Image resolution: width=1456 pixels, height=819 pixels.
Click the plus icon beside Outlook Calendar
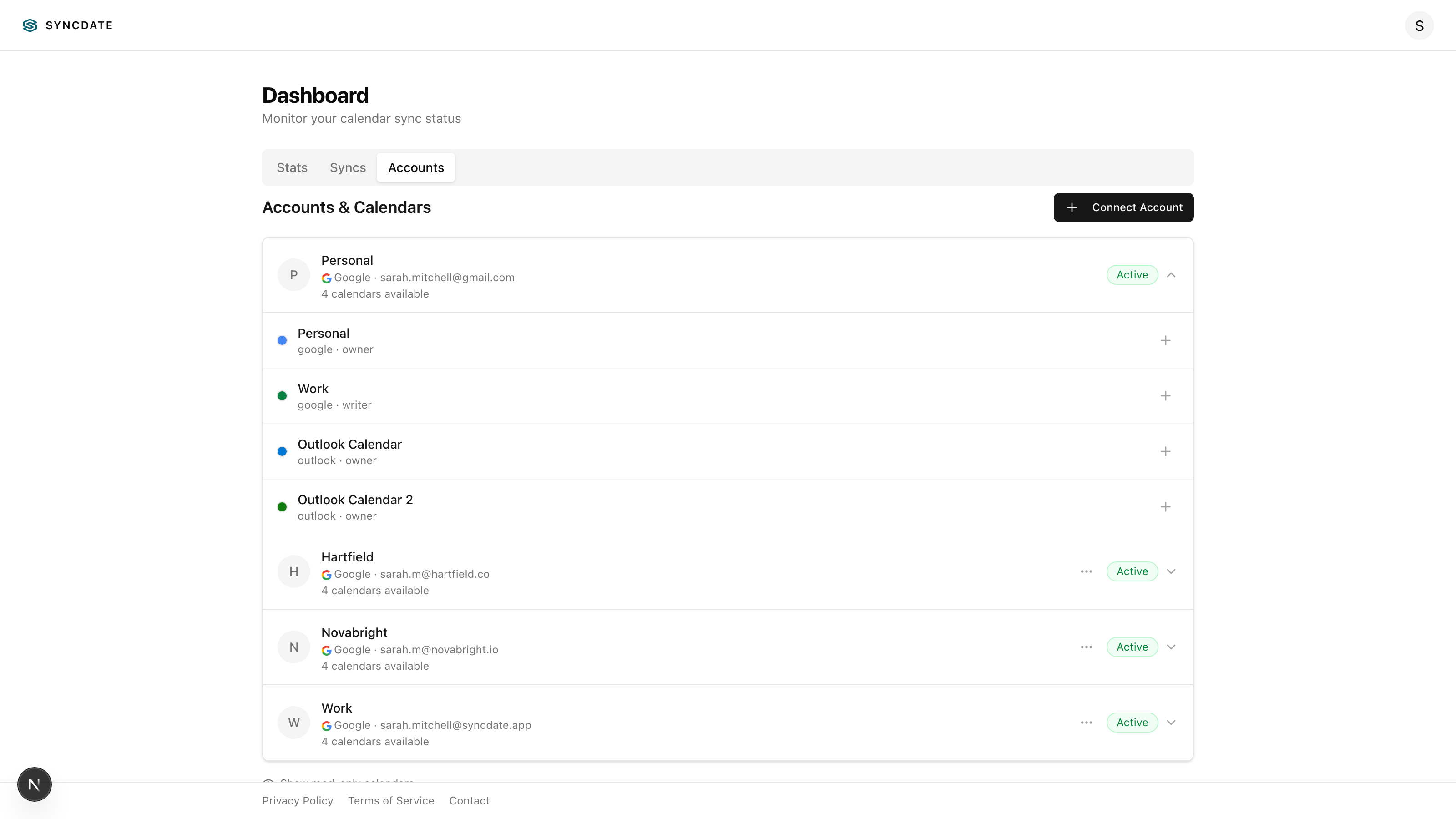tap(1166, 451)
